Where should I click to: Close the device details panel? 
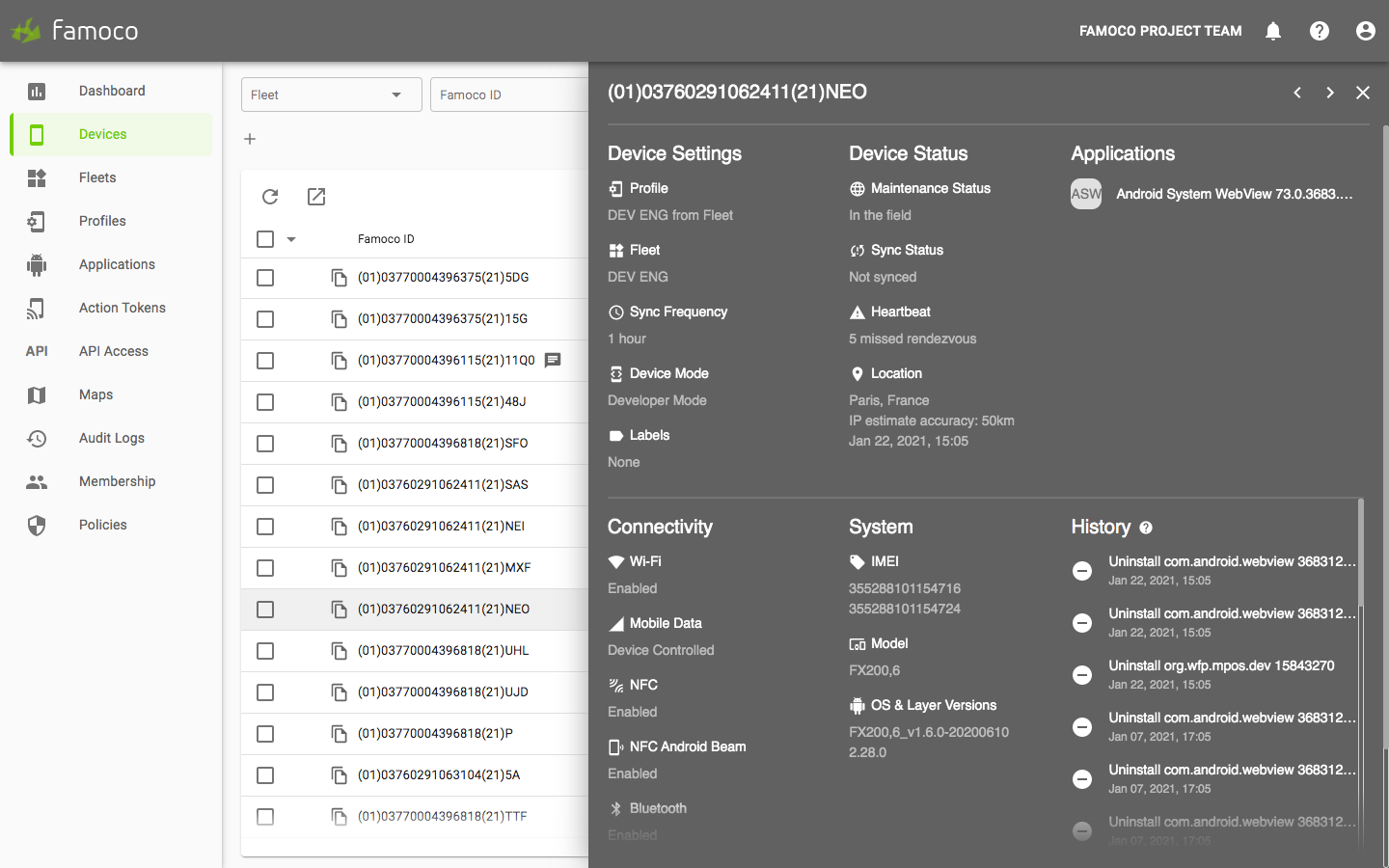(1363, 93)
